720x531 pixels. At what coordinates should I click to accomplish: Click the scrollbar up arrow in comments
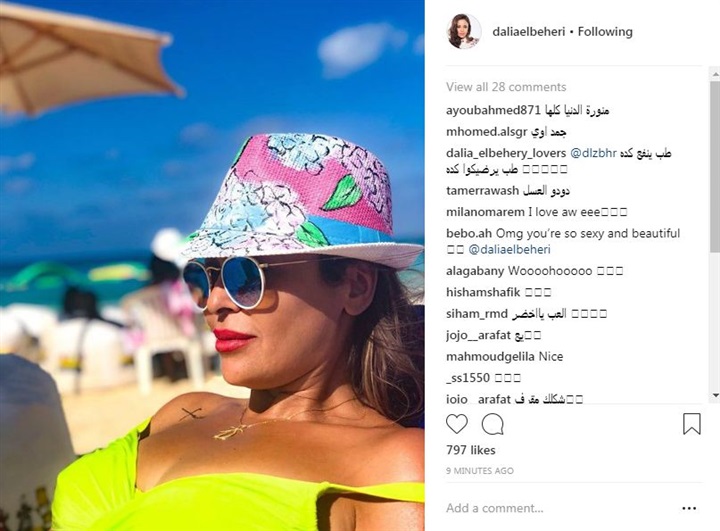[715, 73]
